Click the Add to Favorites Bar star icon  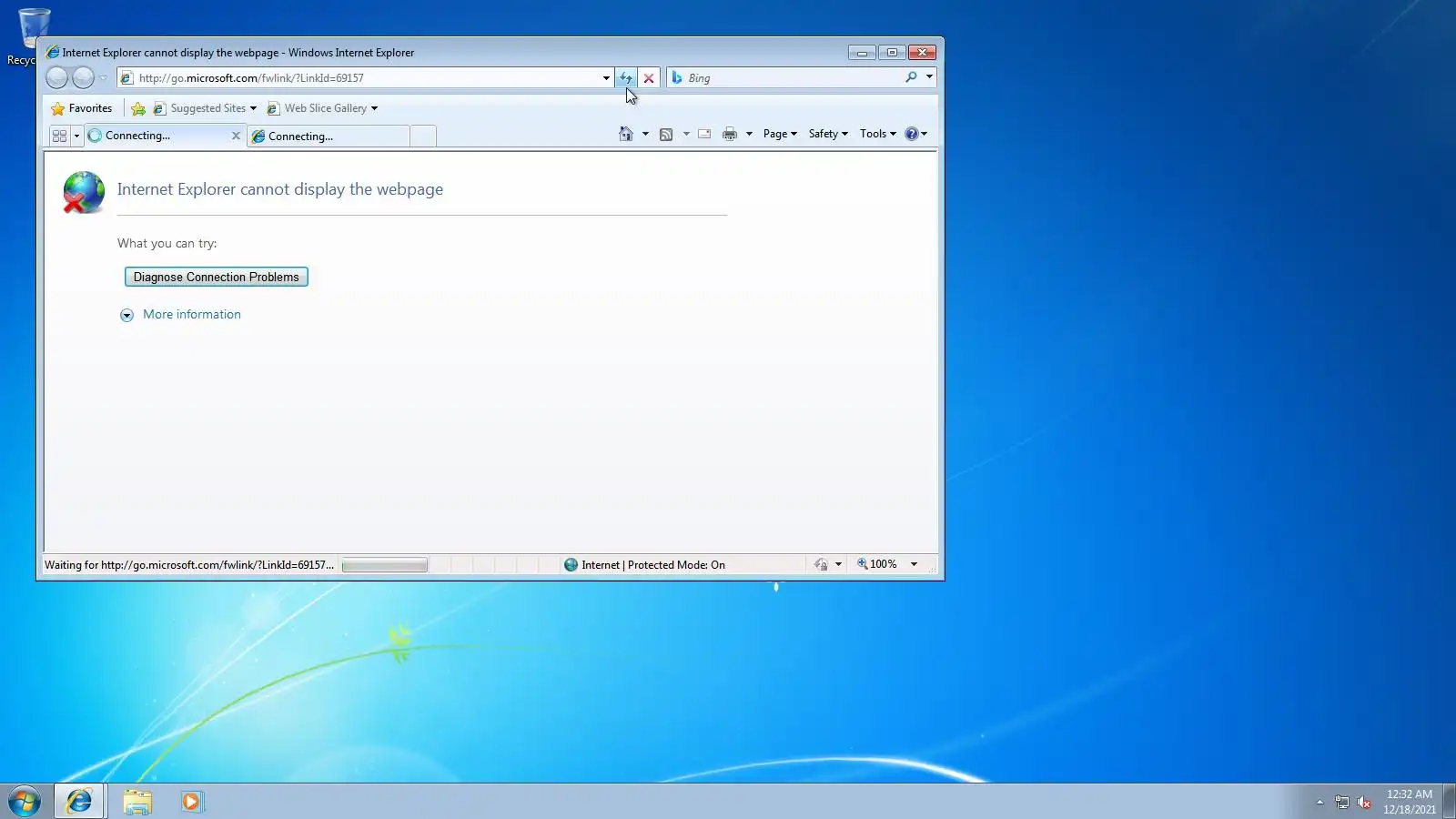point(138,108)
